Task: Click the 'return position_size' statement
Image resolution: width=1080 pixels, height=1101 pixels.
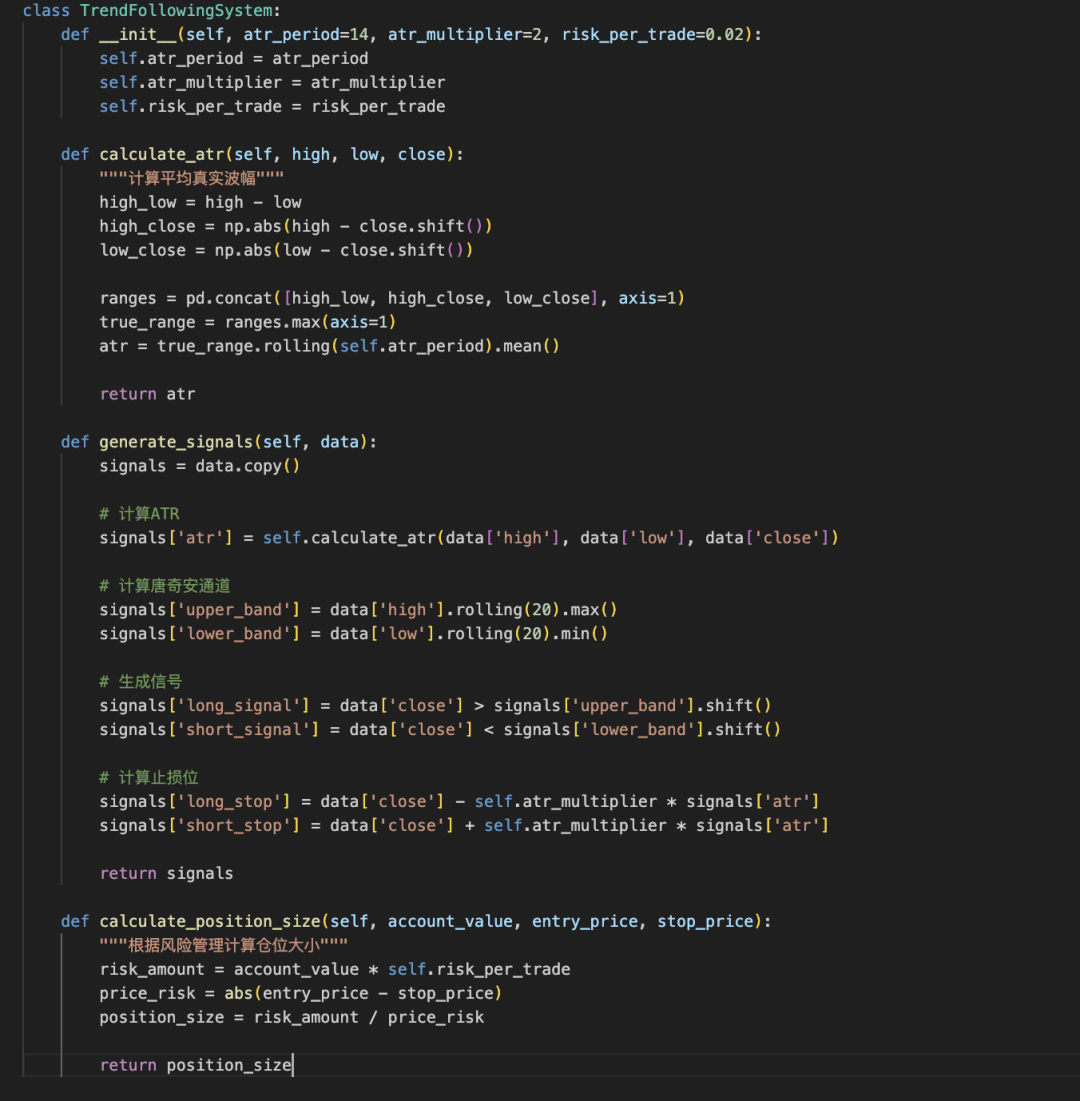Action: pyautogui.click(x=195, y=1065)
